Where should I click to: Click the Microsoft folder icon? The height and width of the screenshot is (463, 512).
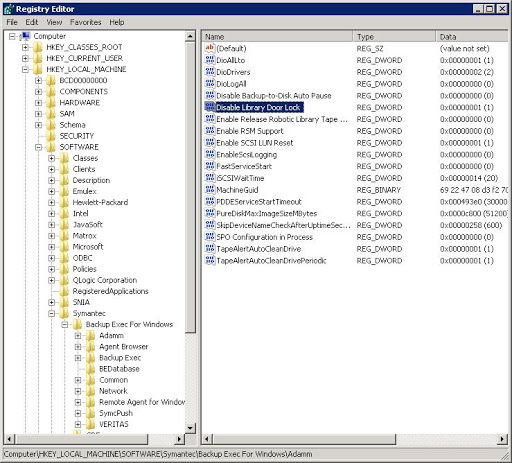pos(64,247)
